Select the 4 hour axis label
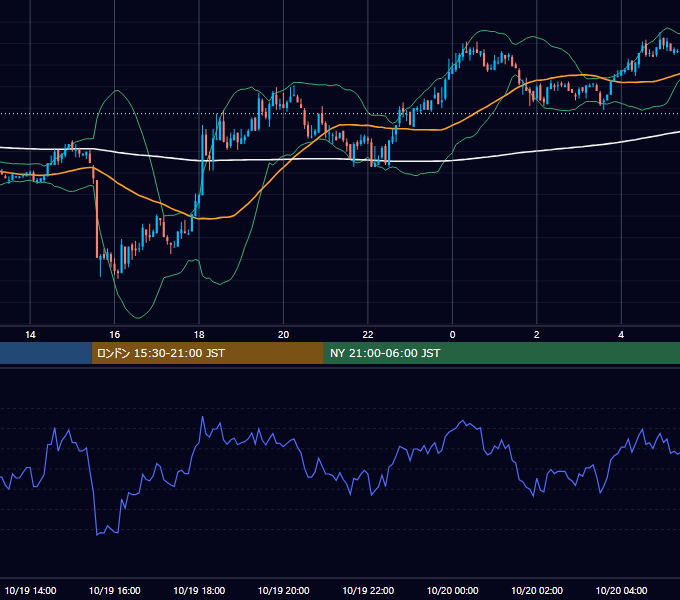Screen dimensions: 680x600 coord(621,335)
